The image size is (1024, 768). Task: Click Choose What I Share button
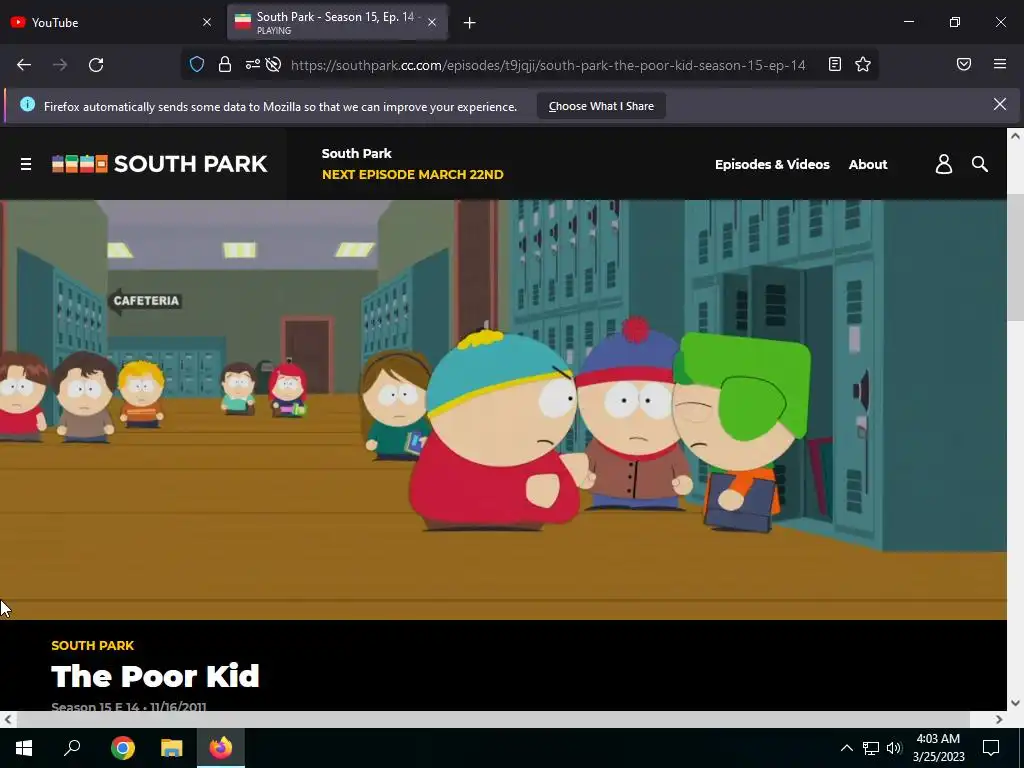click(x=601, y=106)
